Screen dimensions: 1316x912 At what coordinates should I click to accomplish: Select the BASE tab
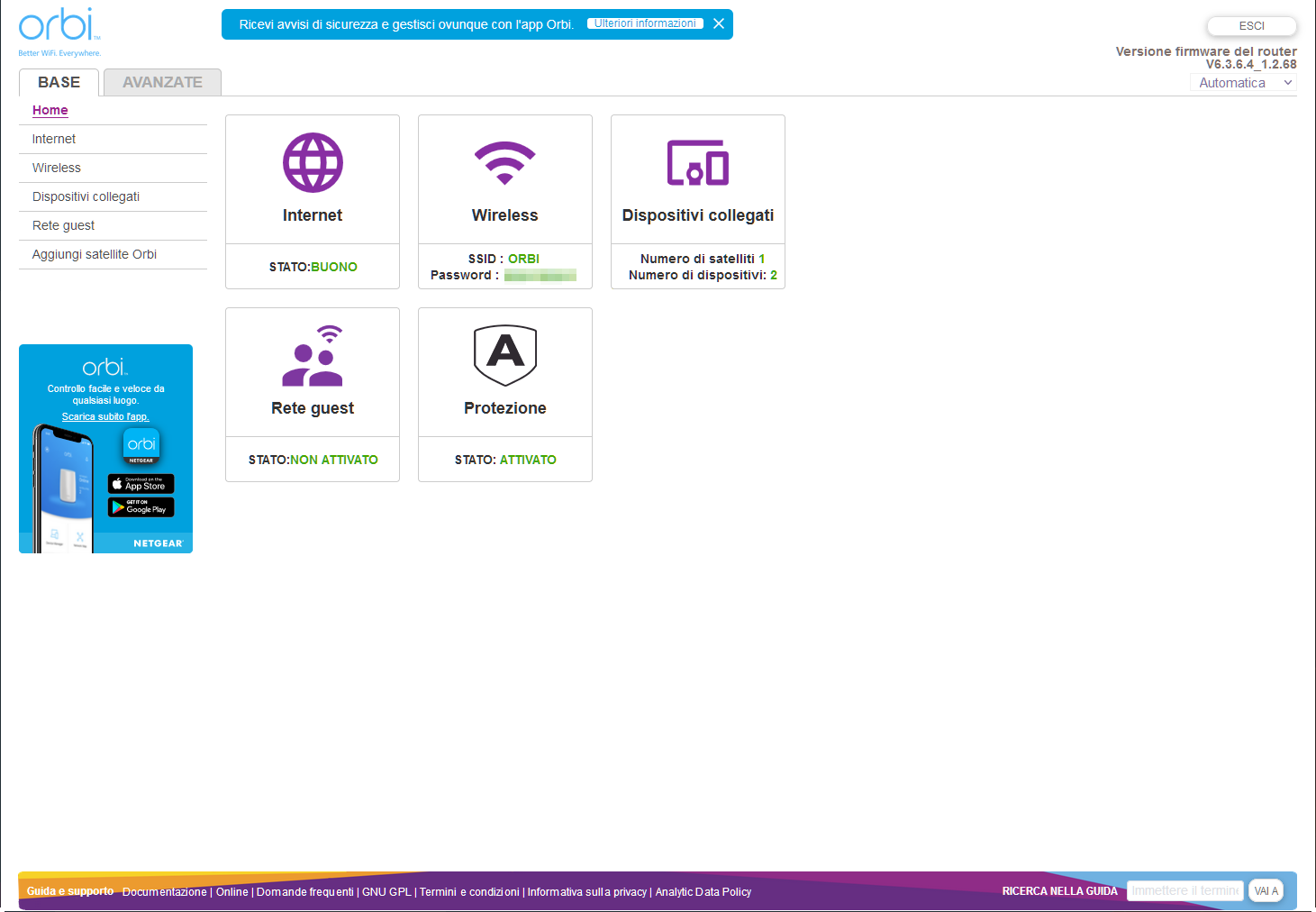pyautogui.click(x=59, y=82)
